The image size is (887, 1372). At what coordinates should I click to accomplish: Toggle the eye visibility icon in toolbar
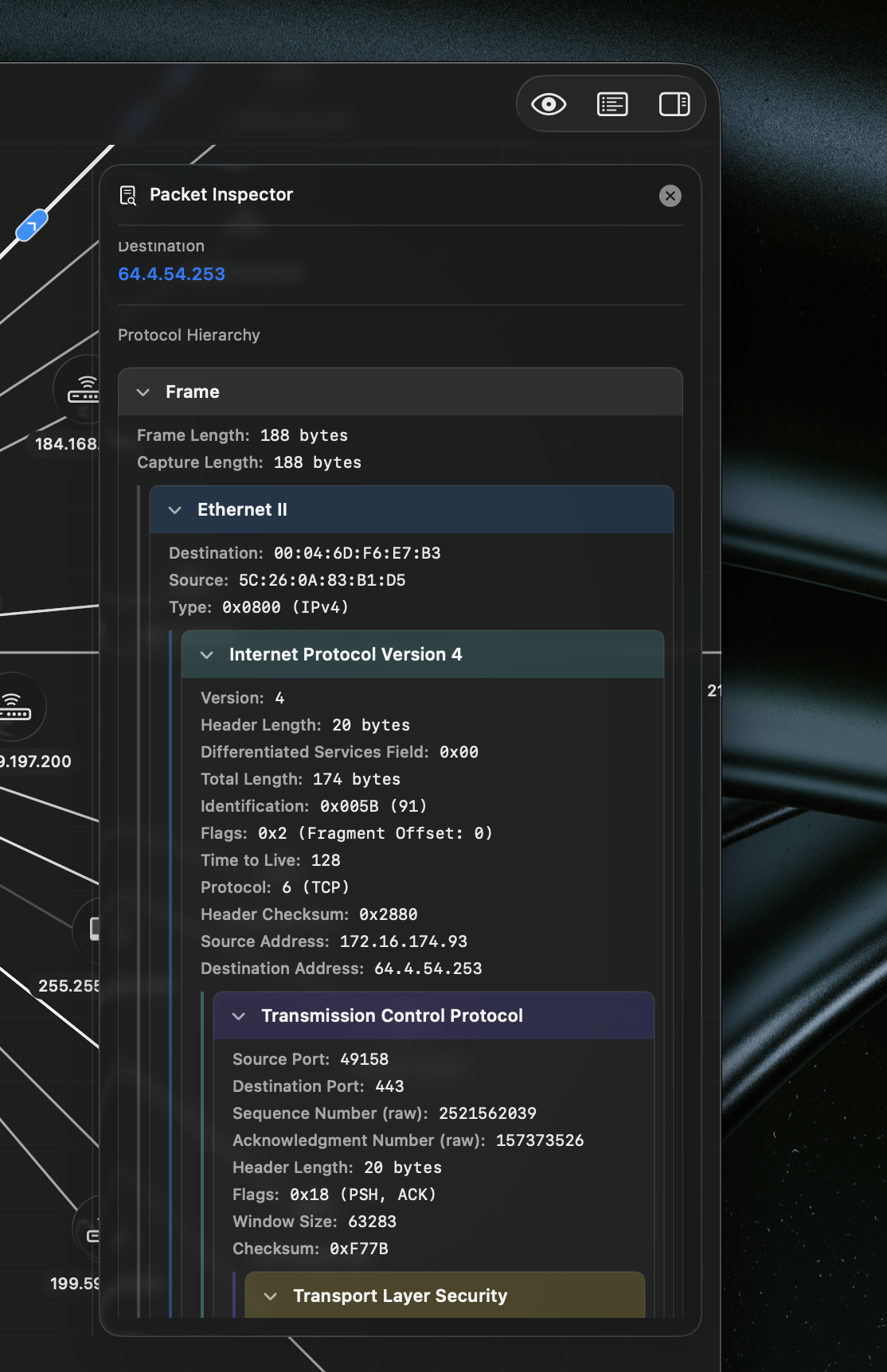549,104
